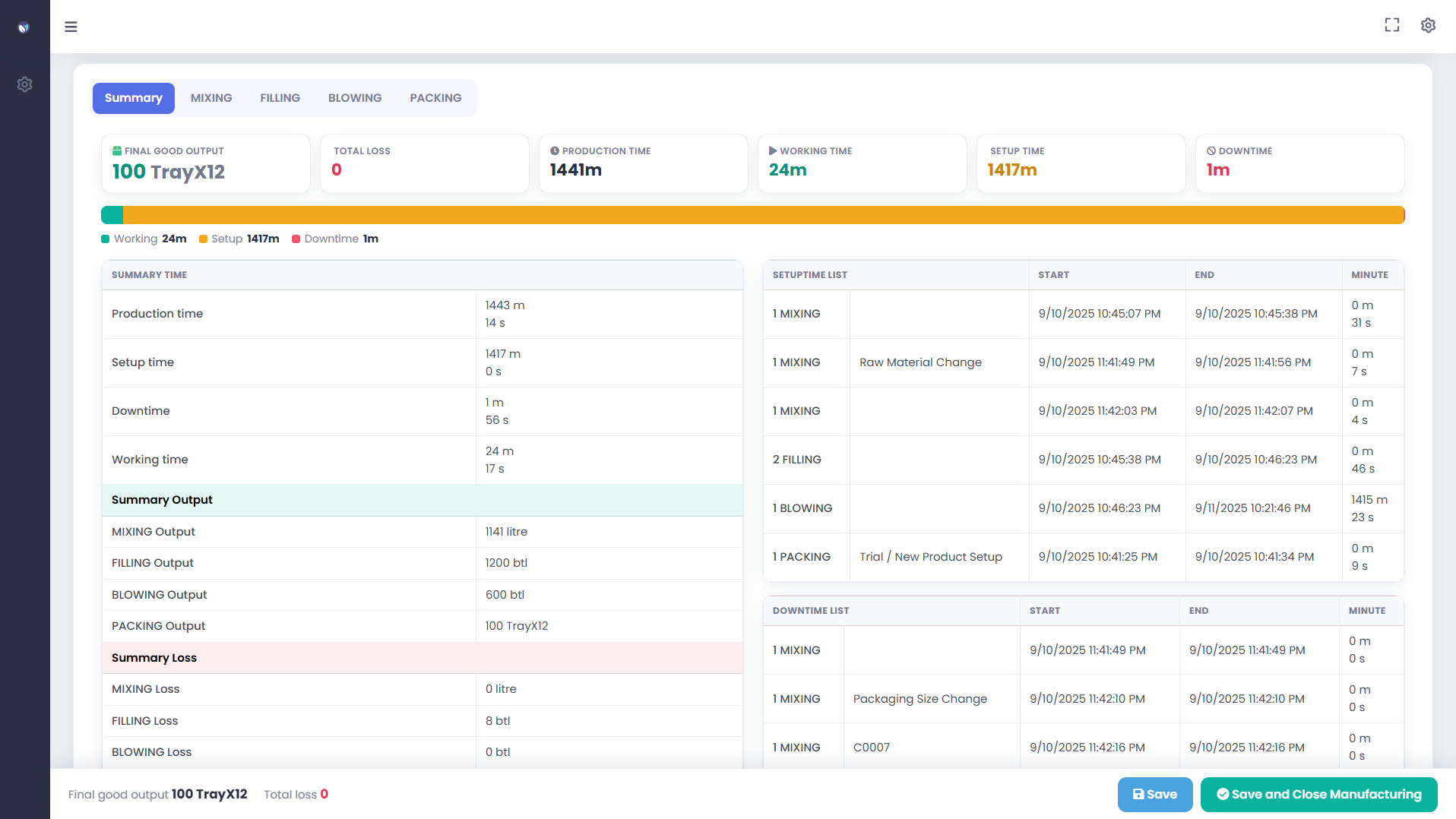Viewport: 1456px width, 819px height.
Task: Click the app logo in sidebar
Action: 24,27
